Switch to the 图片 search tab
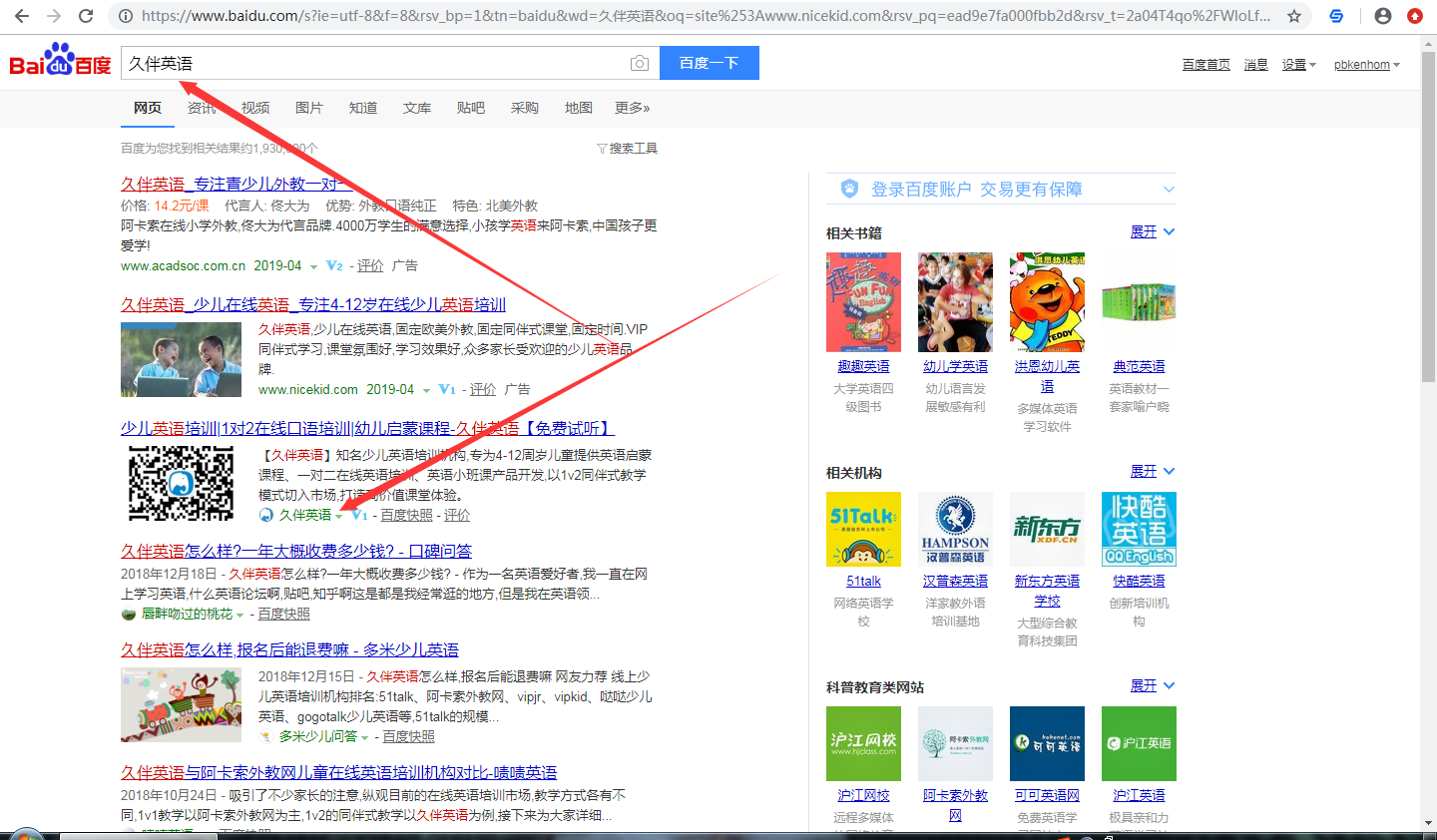1437x840 pixels. tap(309, 108)
